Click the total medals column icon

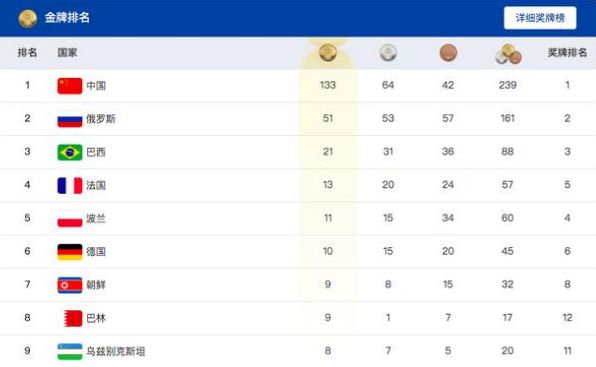[x=508, y=54]
